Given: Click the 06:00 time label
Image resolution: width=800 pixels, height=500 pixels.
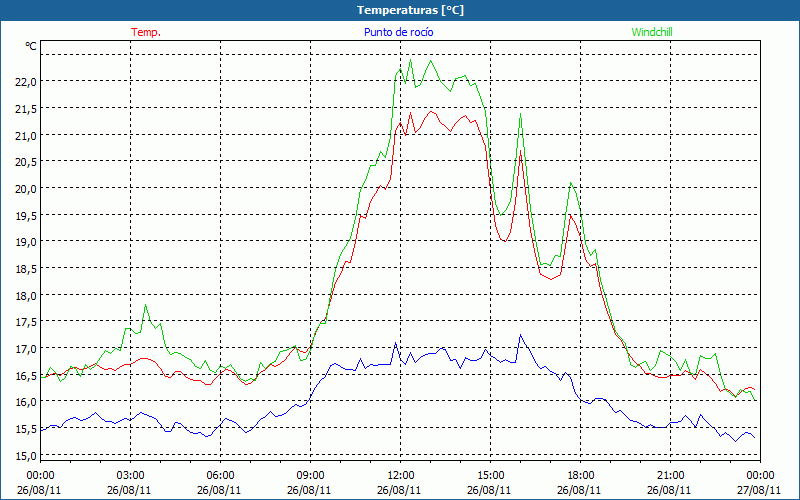Looking at the screenshot, I should click(x=220, y=476).
